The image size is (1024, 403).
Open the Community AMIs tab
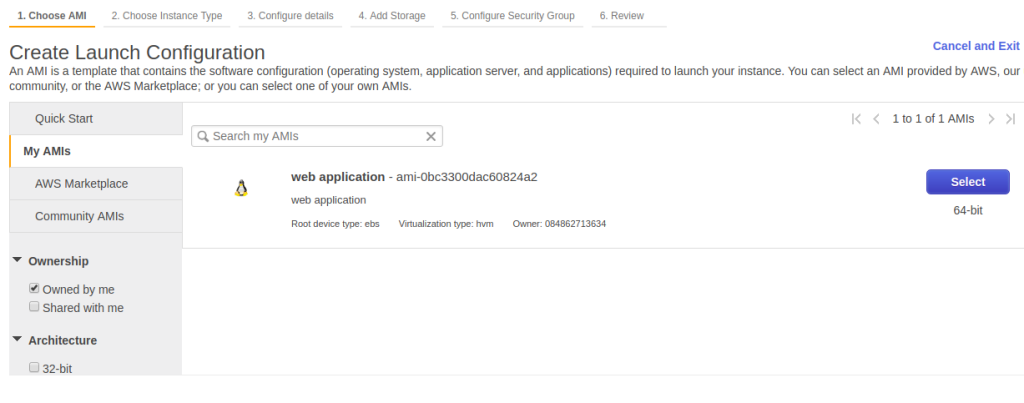[x=79, y=216]
